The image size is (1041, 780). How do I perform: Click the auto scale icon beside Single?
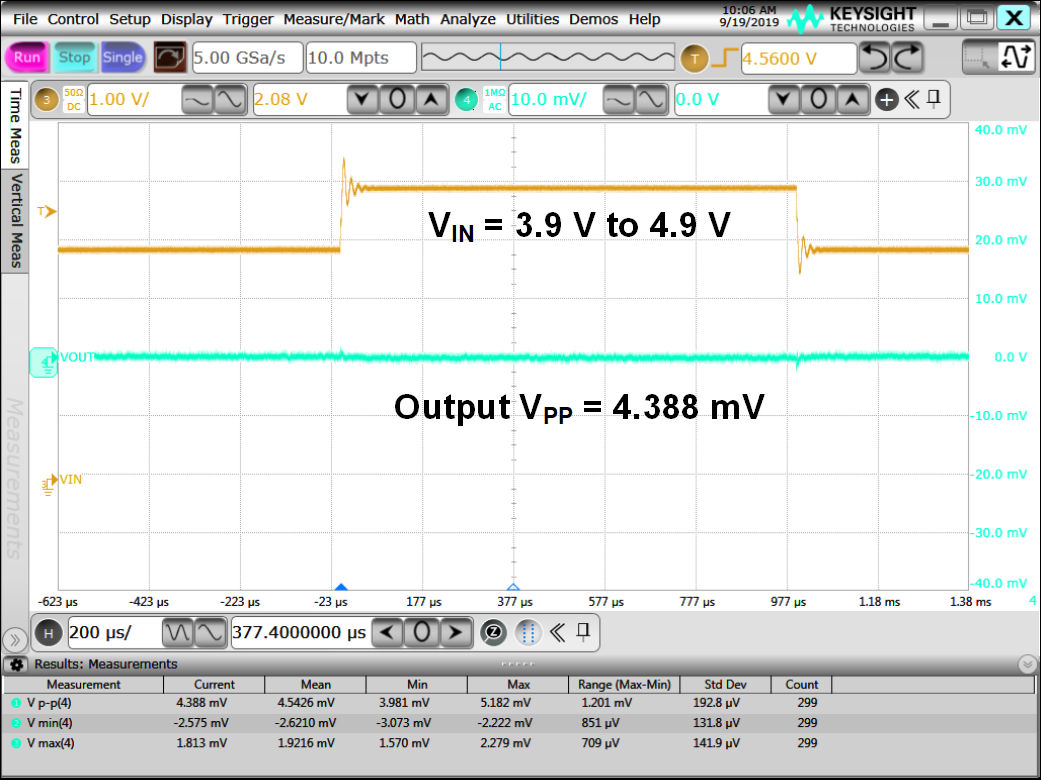pyautogui.click(x=169, y=58)
